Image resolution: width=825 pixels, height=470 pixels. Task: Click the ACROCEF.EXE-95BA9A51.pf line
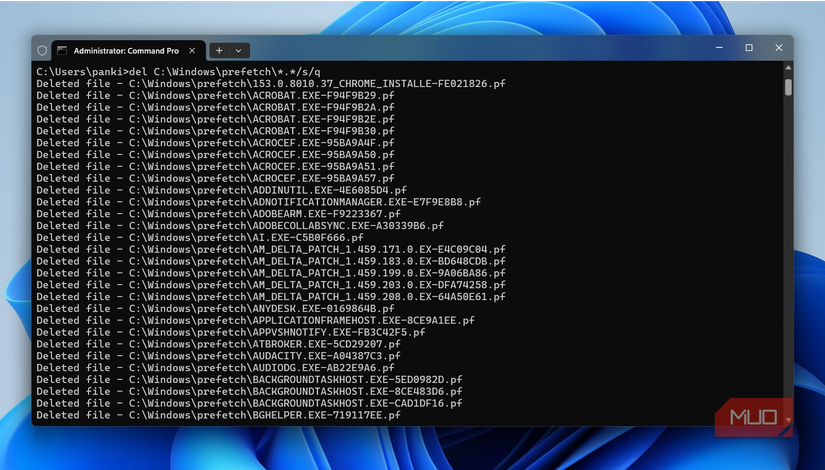pyautogui.click(x=215, y=166)
